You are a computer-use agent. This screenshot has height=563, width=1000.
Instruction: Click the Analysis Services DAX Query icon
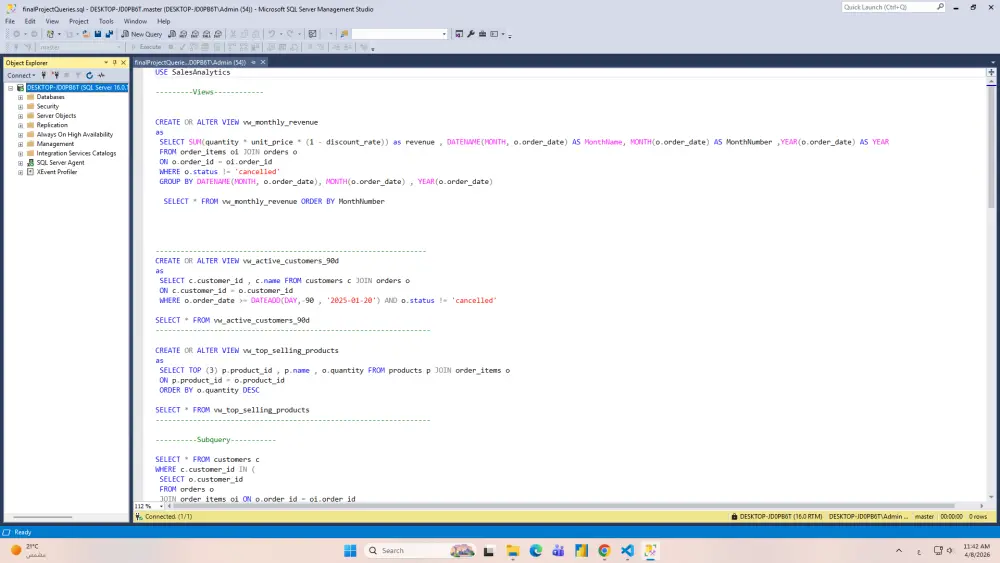click(x=217, y=34)
